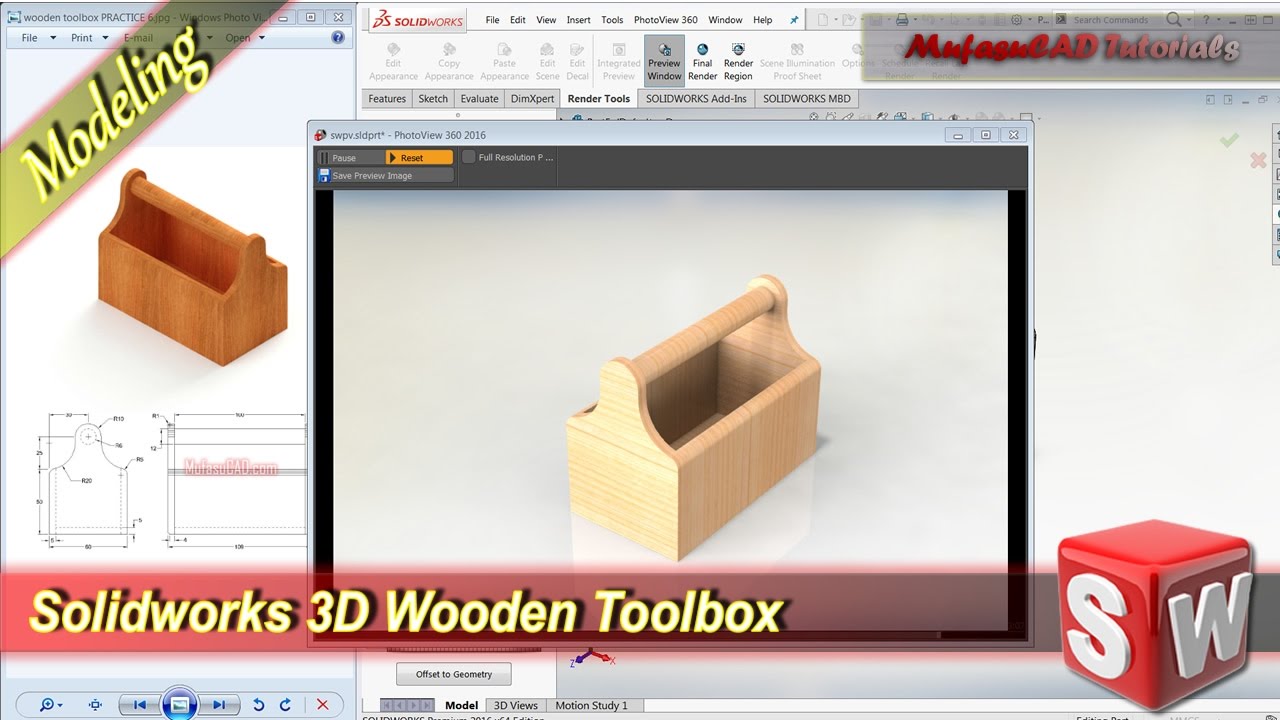Click the Search Commands magnifier icon
The height and width of the screenshot is (720, 1280).
(x=1174, y=19)
